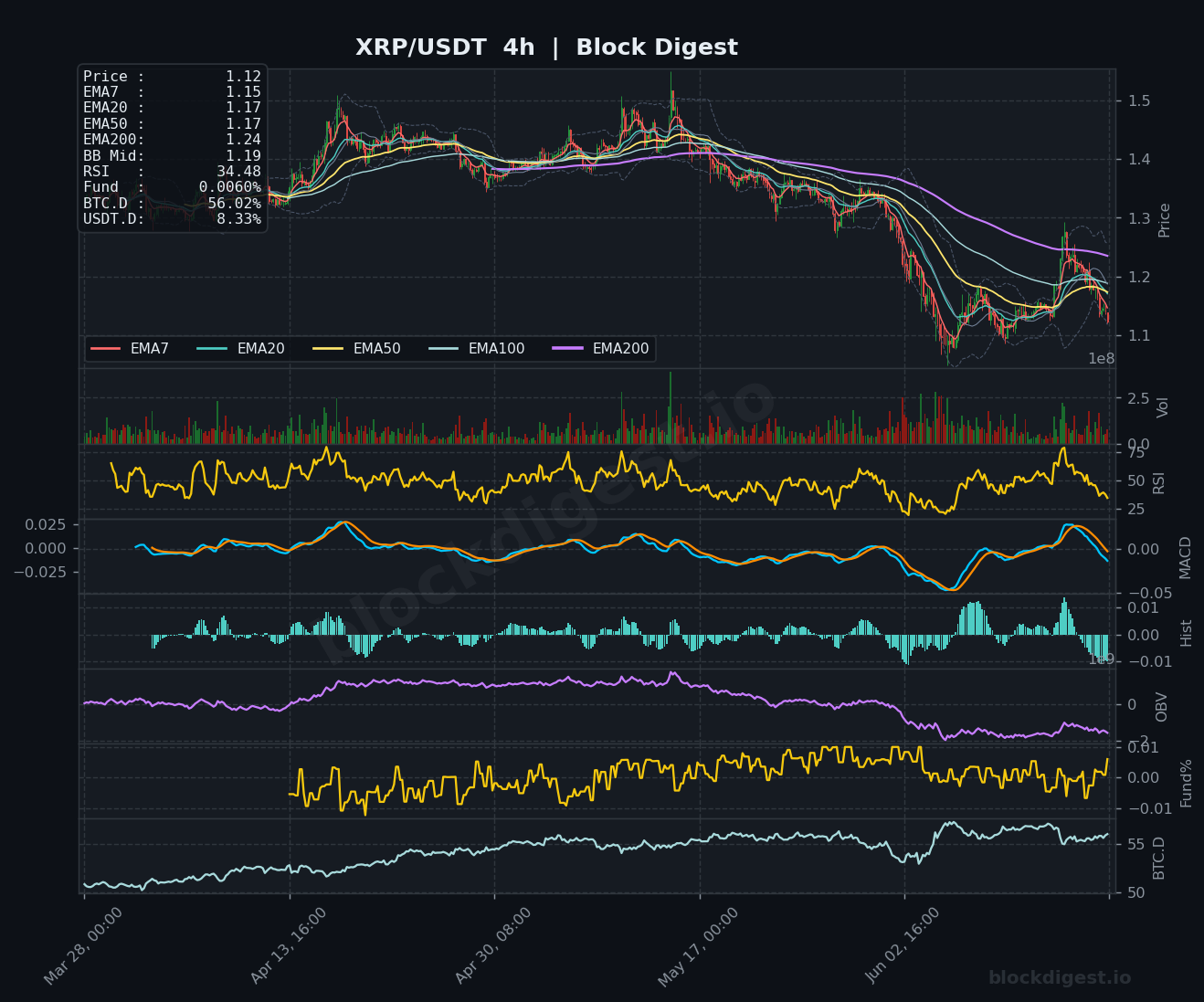
Task: Click the blockdigest.io footer text
Action: [x=1060, y=978]
